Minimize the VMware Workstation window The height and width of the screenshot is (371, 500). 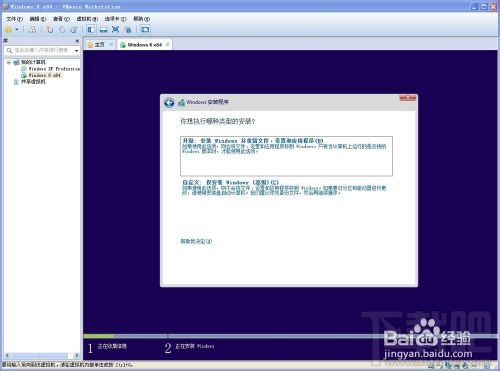point(474,6)
